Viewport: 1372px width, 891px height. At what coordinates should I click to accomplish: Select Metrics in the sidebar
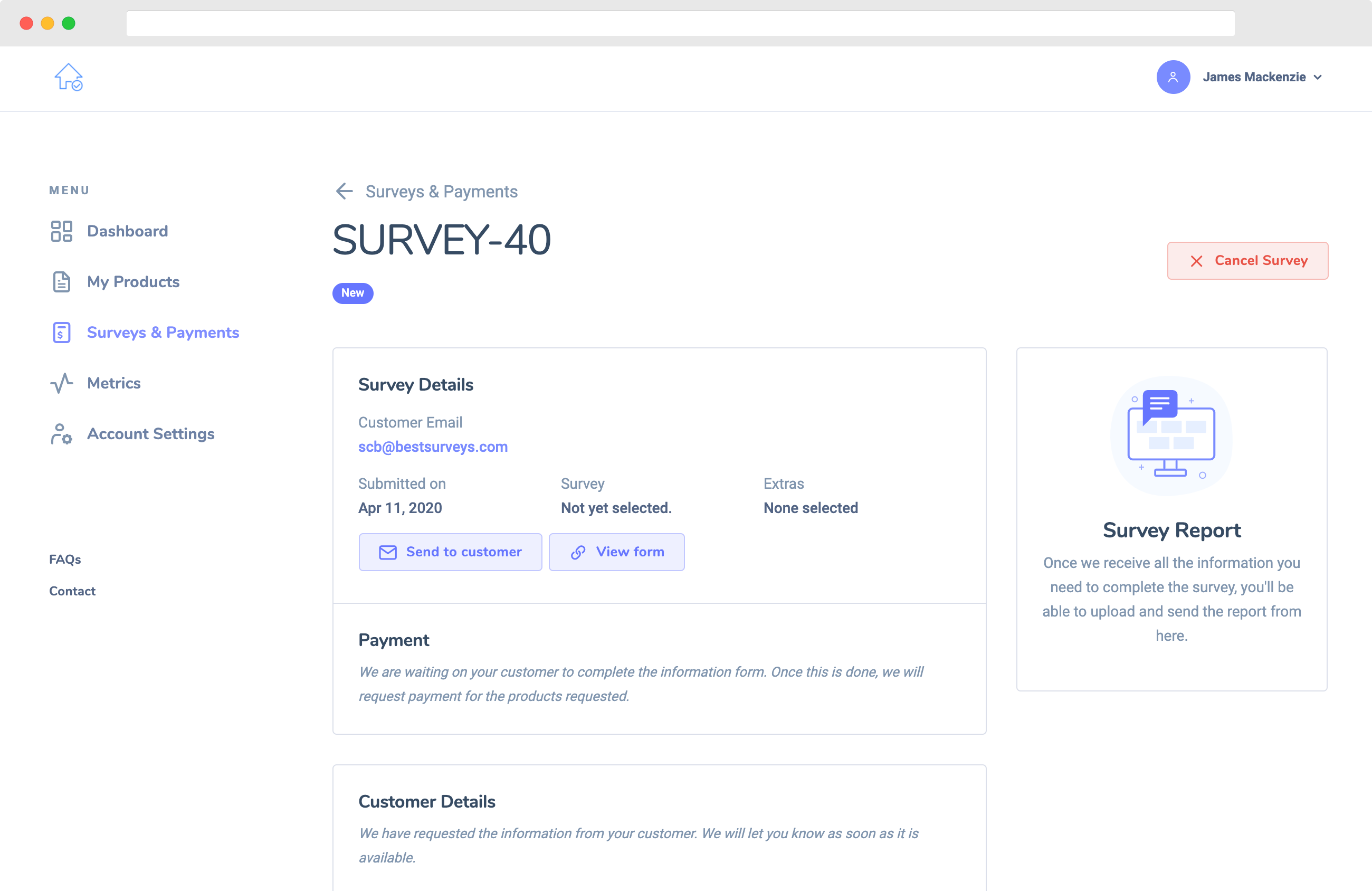click(113, 383)
